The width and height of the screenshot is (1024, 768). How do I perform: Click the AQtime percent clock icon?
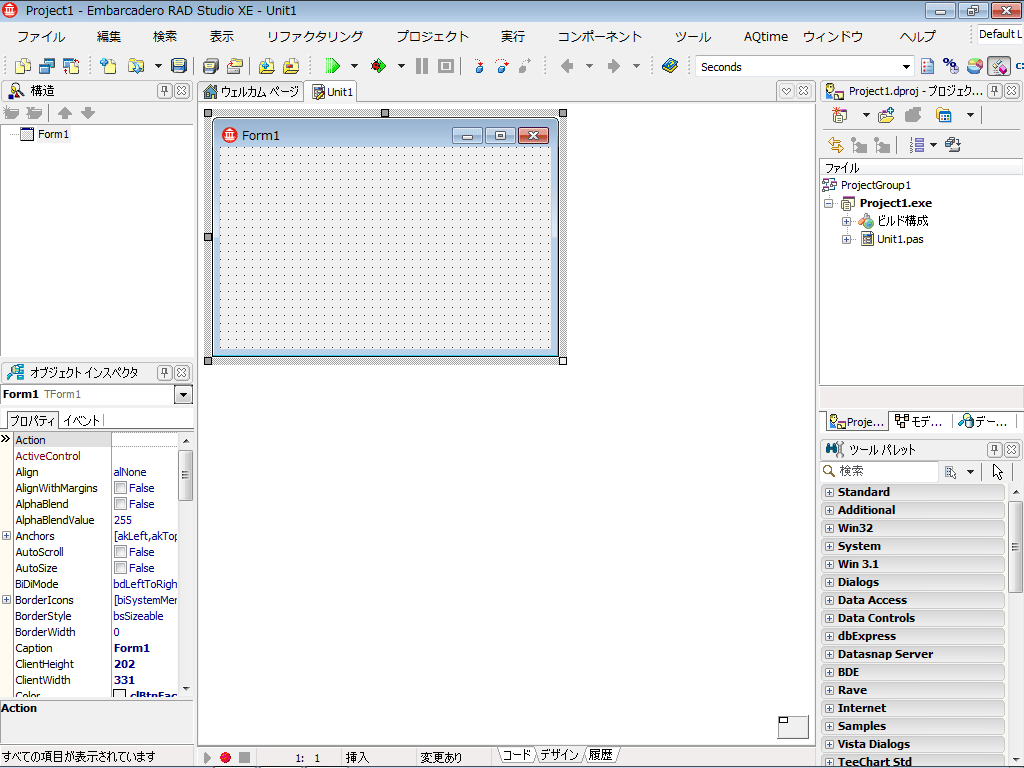951,66
